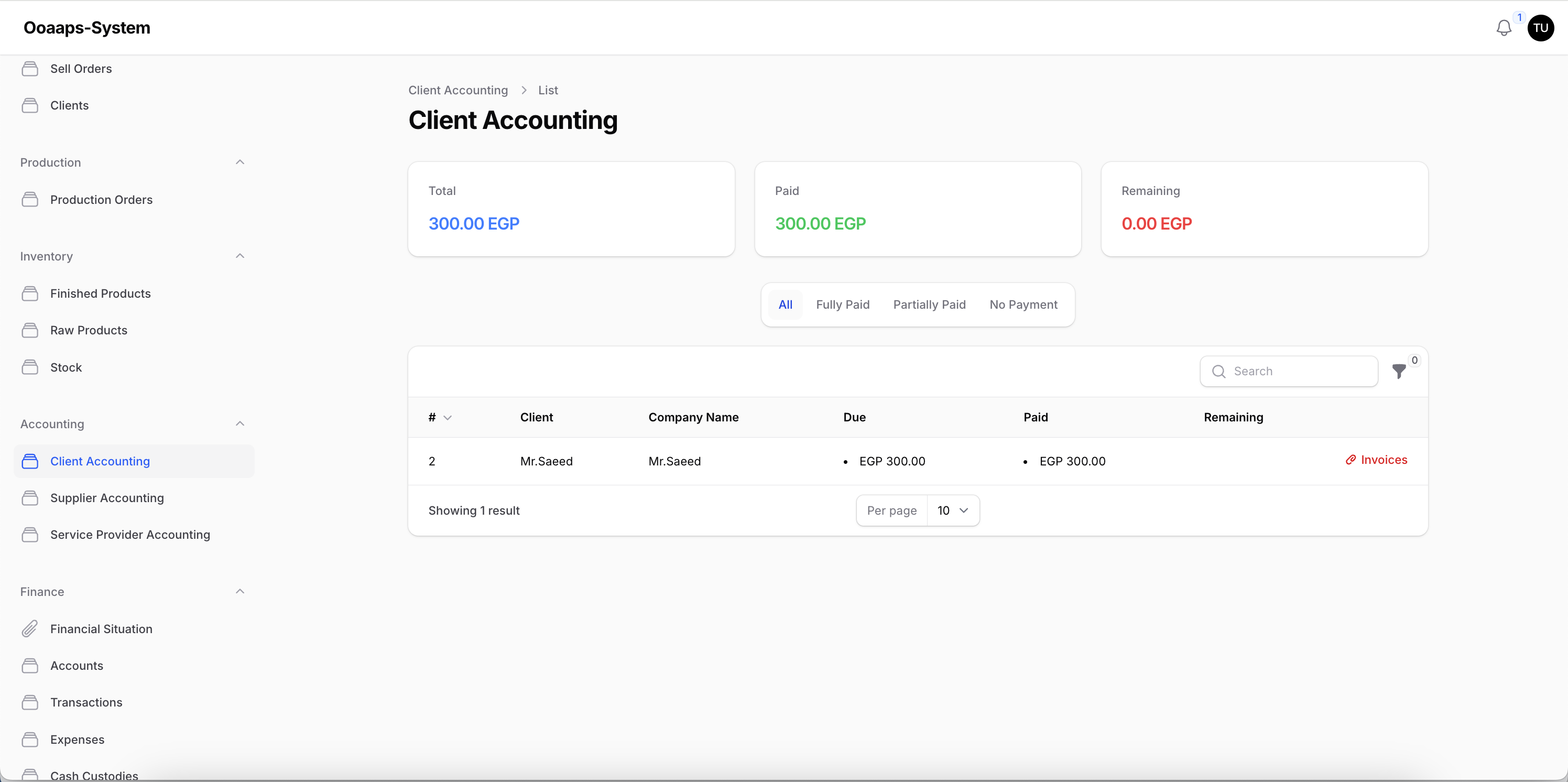Click the Production Orders sidebar icon
Viewport: 1568px width, 782px height.
(x=30, y=200)
